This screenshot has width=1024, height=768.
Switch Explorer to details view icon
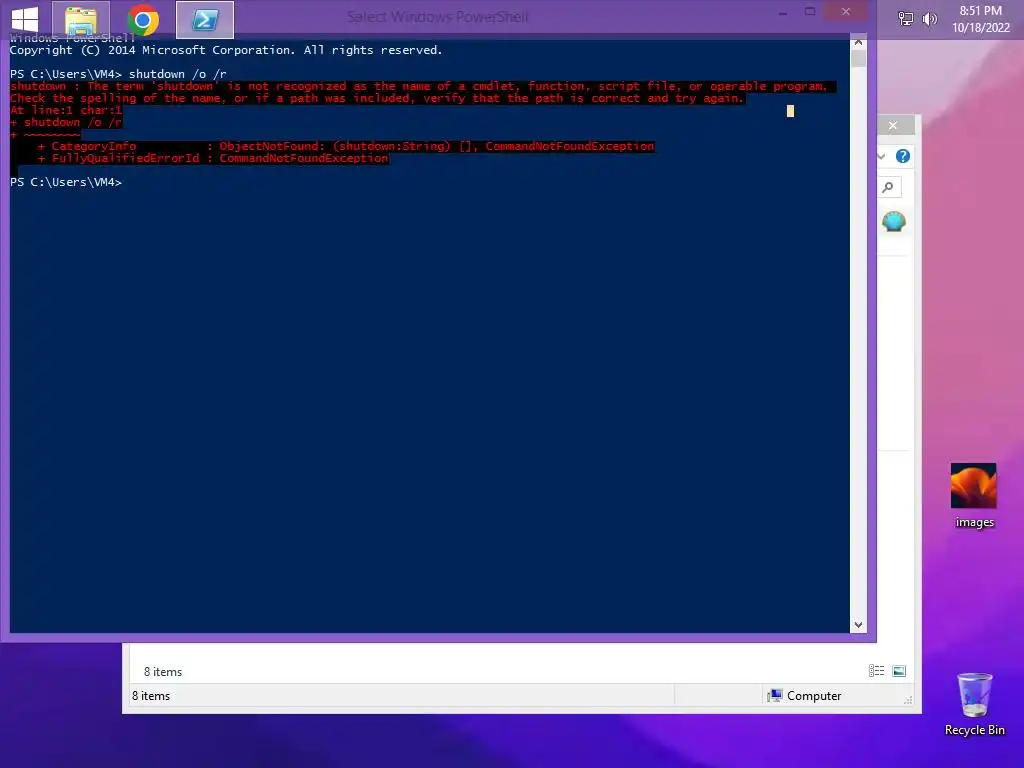click(876, 671)
